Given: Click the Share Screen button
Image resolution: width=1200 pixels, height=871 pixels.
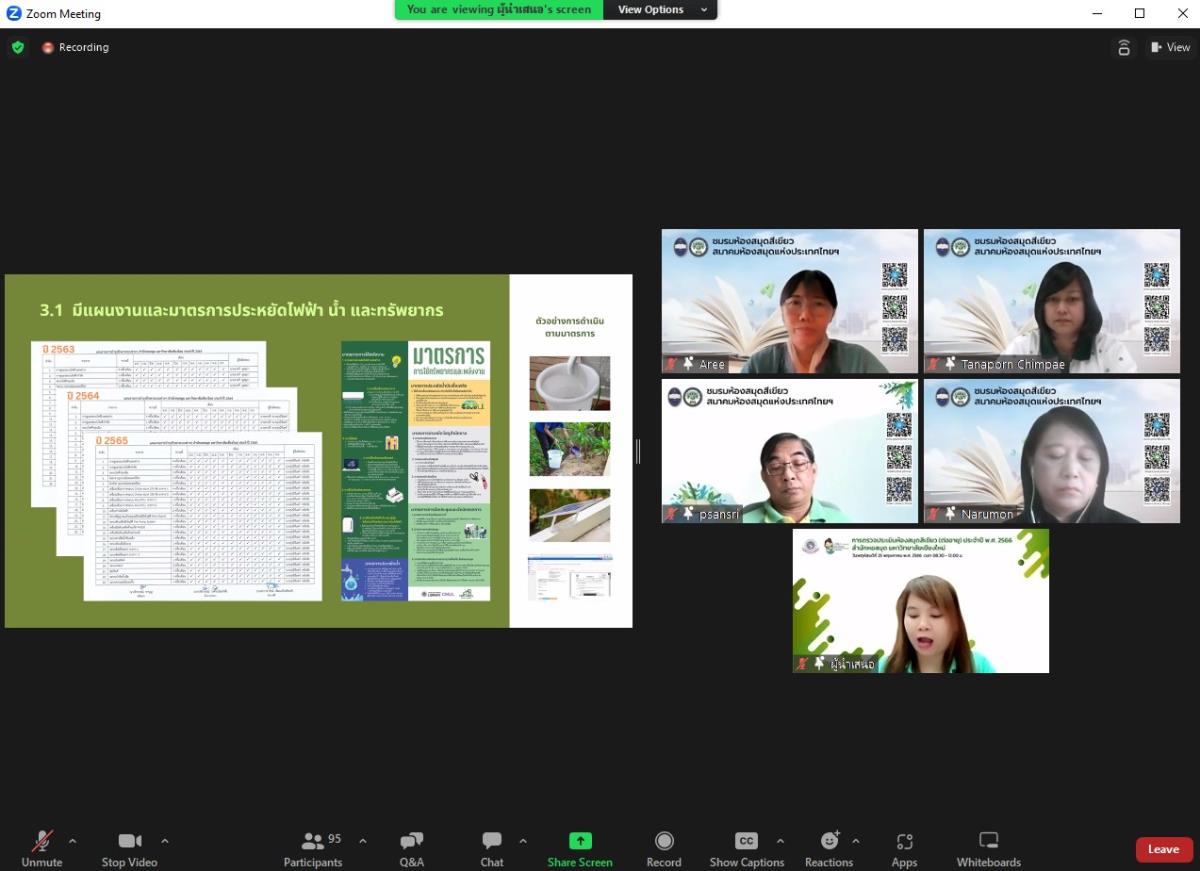Looking at the screenshot, I should tap(579, 848).
